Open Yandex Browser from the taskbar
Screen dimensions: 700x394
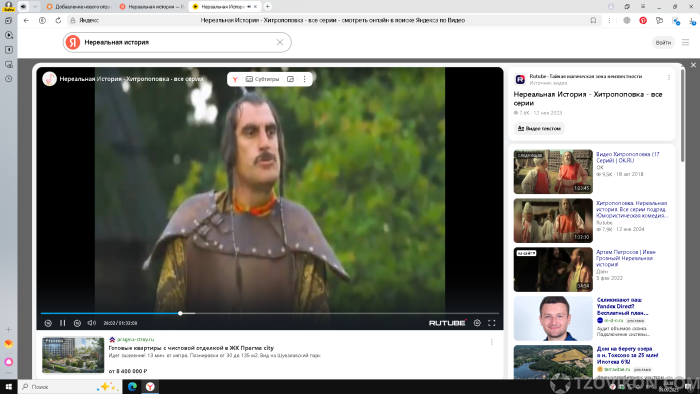[x=150, y=387]
